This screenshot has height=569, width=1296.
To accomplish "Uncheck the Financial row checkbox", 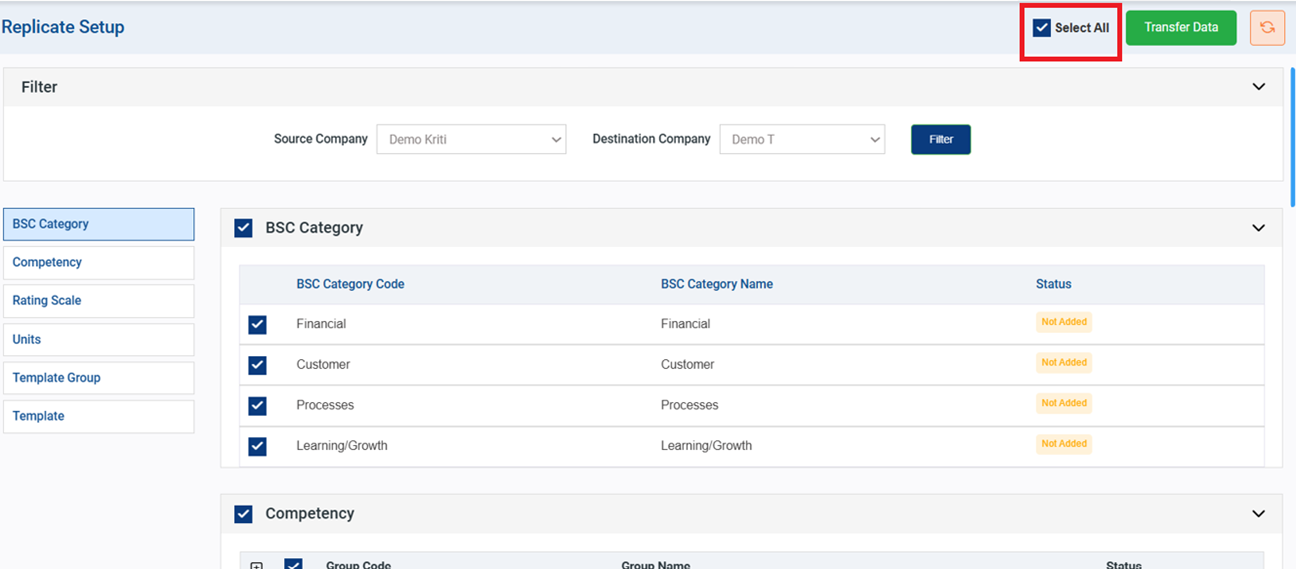I will 257,324.
